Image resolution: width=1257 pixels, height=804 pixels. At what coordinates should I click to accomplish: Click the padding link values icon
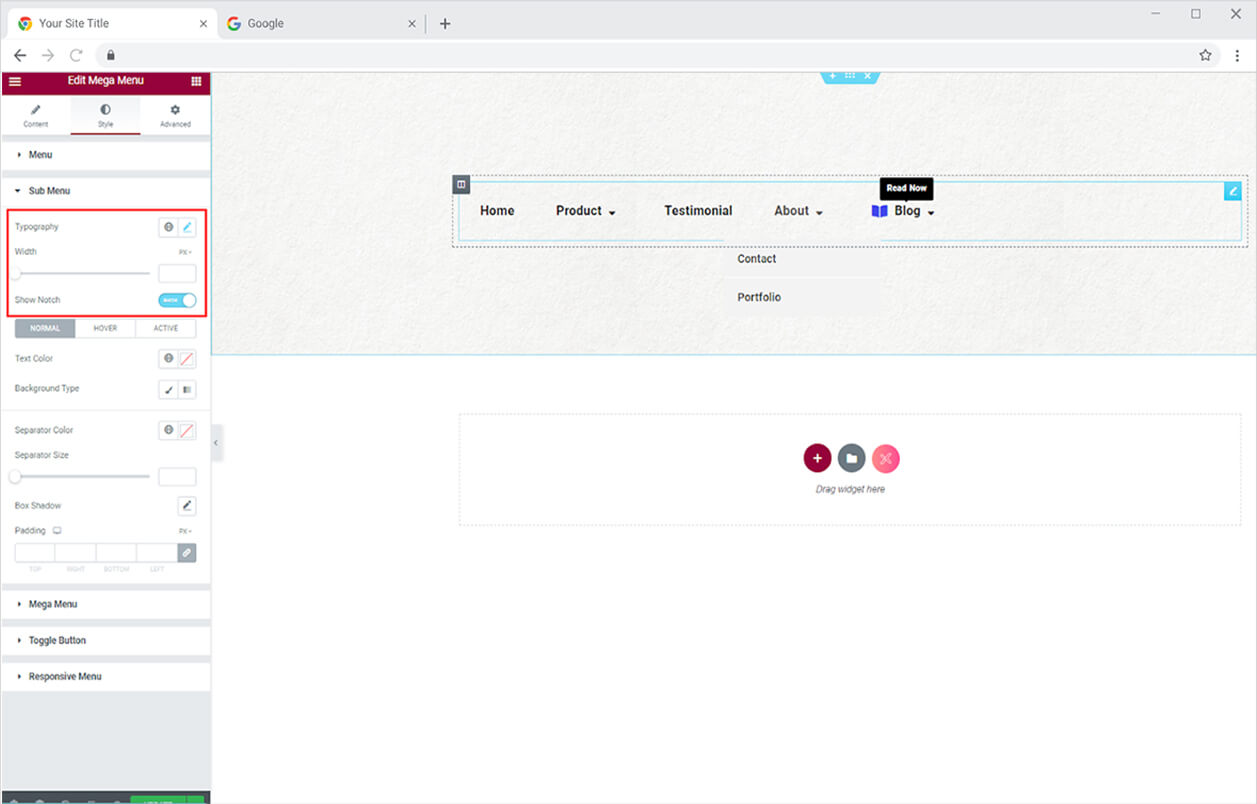point(187,552)
